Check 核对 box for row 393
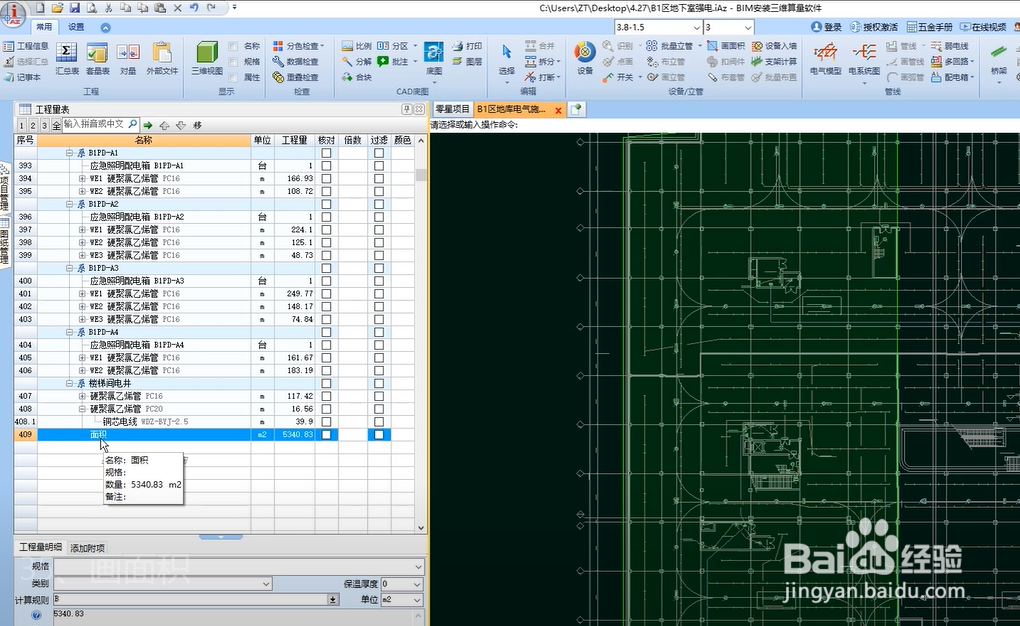1020x626 pixels. coord(327,166)
